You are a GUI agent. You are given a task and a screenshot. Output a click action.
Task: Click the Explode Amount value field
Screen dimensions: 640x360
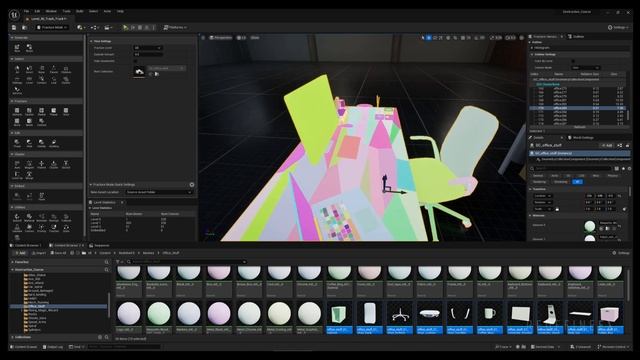pos(148,54)
